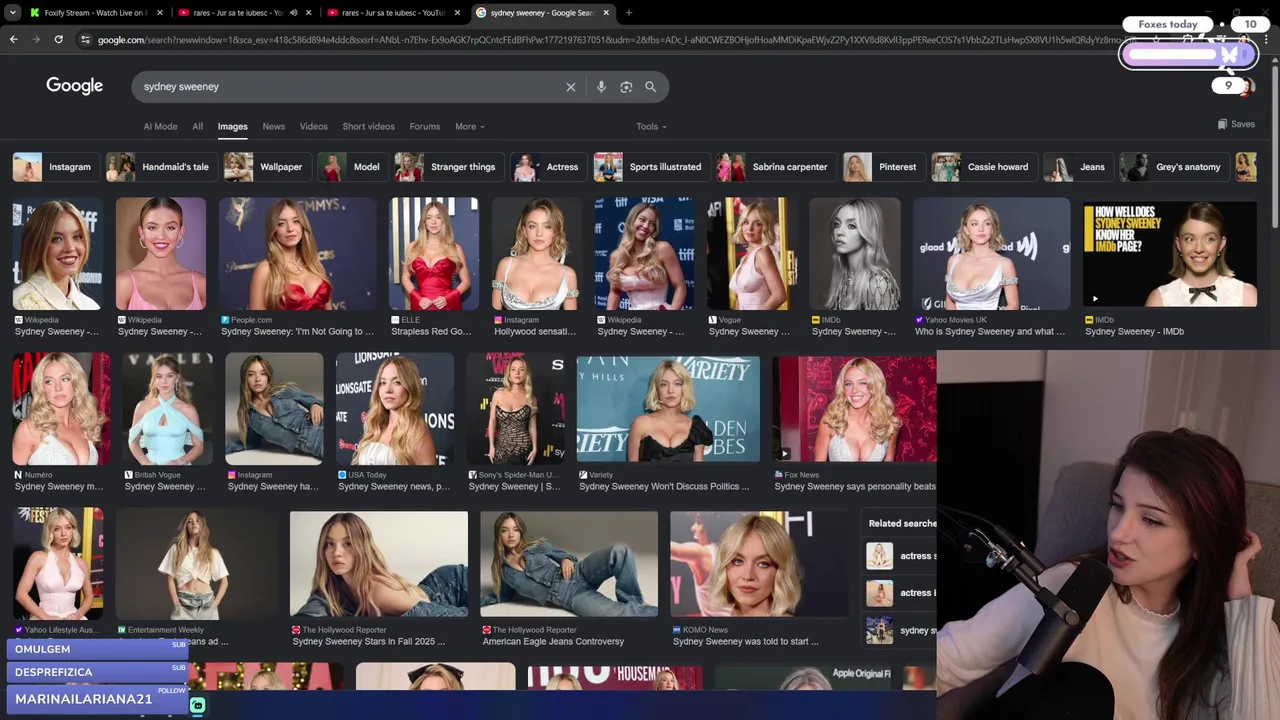Open the ELLE Strapless Red image thumbnail
This screenshot has height=720, width=1280.
pyautogui.click(x=434, y=254)
